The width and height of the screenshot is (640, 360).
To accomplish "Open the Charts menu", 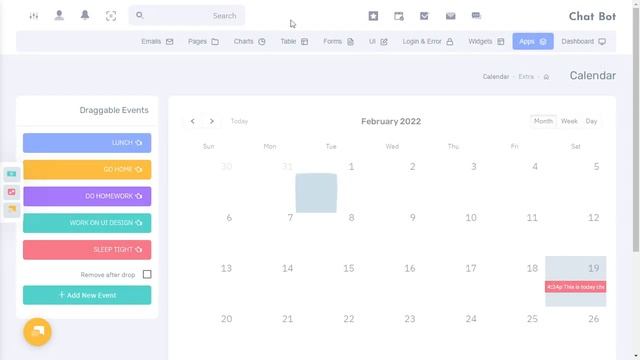I will coord(249,42).
